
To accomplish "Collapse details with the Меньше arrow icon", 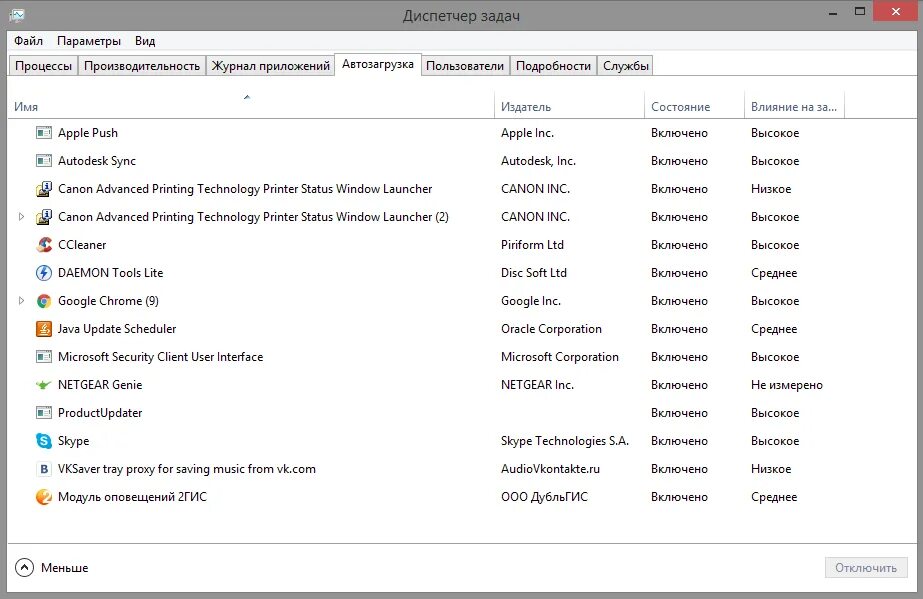I will (x=24, y=568).
